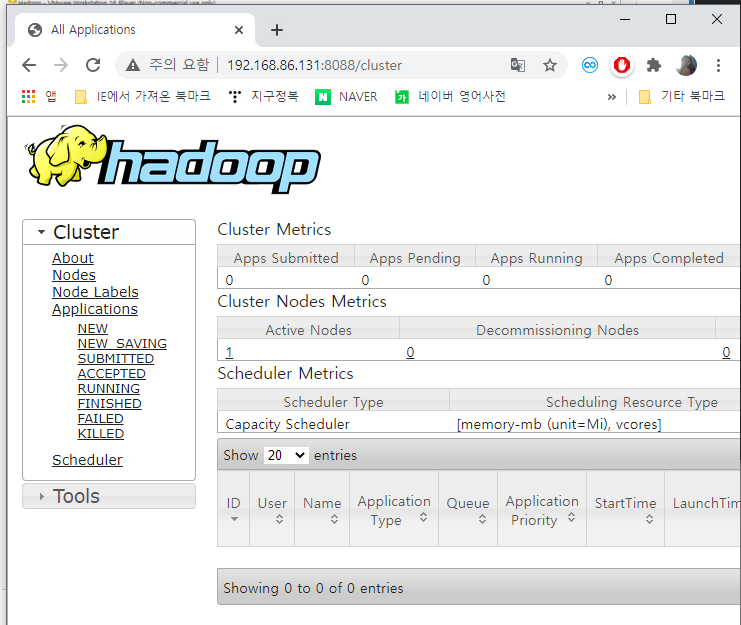
Task: Open the not-secure warning icon
Action: (133, 65)
